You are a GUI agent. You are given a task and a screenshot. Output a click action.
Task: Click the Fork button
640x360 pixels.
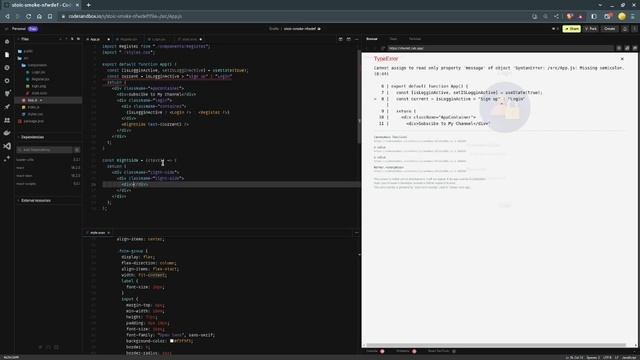591,29
